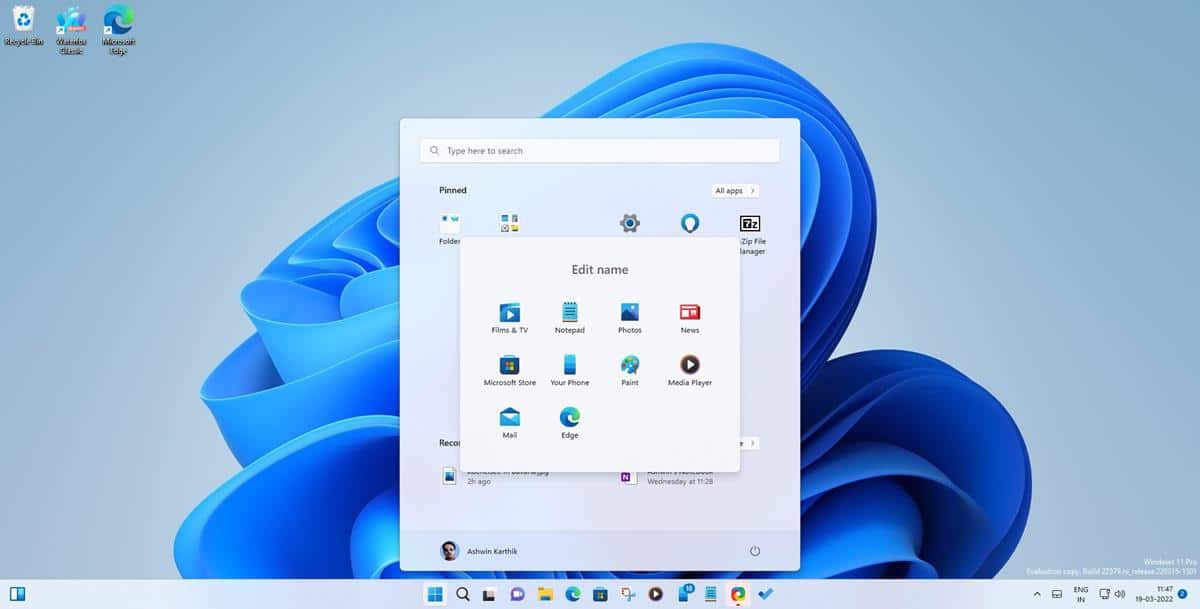Open the Ashwin Karthik account menu

point(479,551)
